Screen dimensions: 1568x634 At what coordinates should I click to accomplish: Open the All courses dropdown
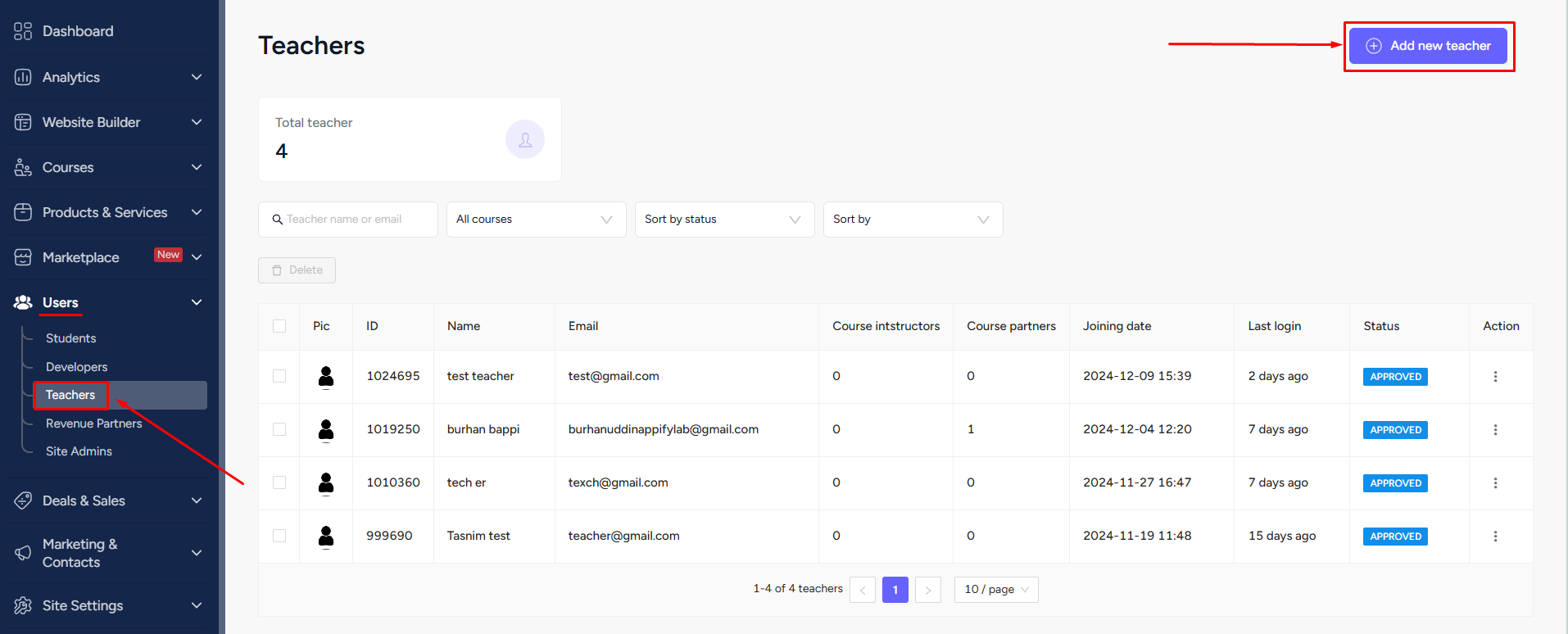pos(537,220)
